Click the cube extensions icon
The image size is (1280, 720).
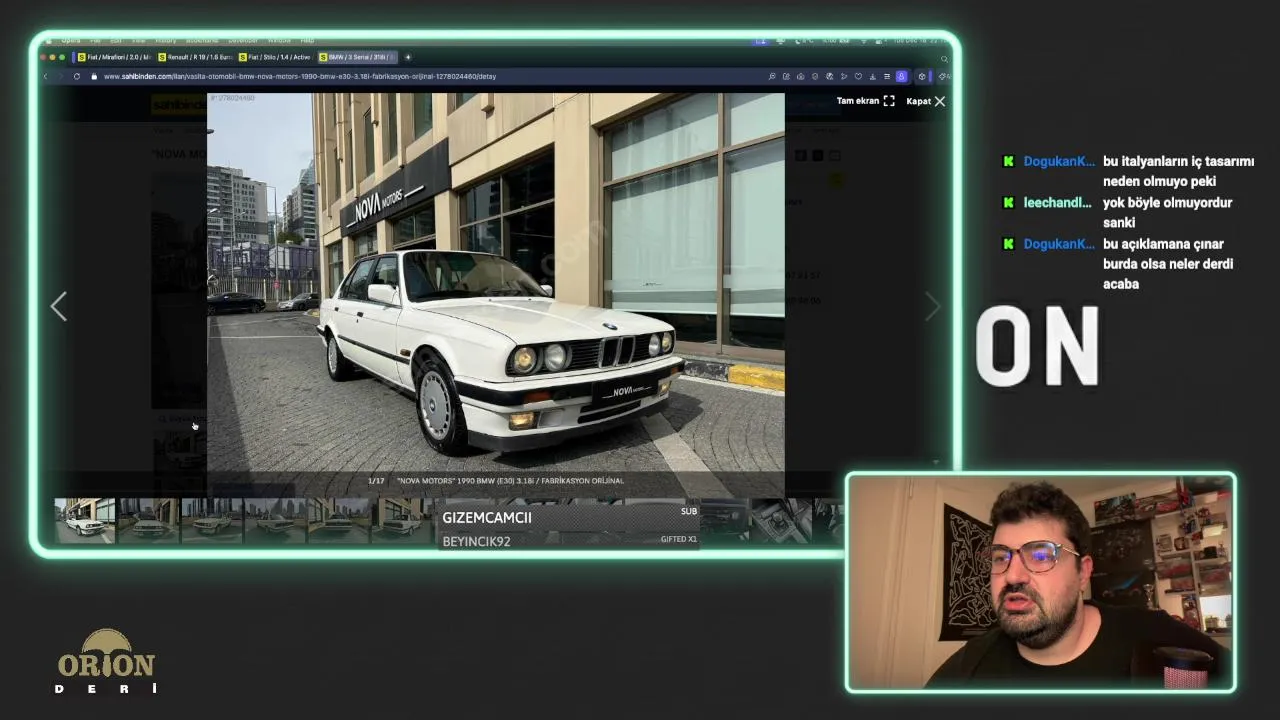(x=922, y=76)
